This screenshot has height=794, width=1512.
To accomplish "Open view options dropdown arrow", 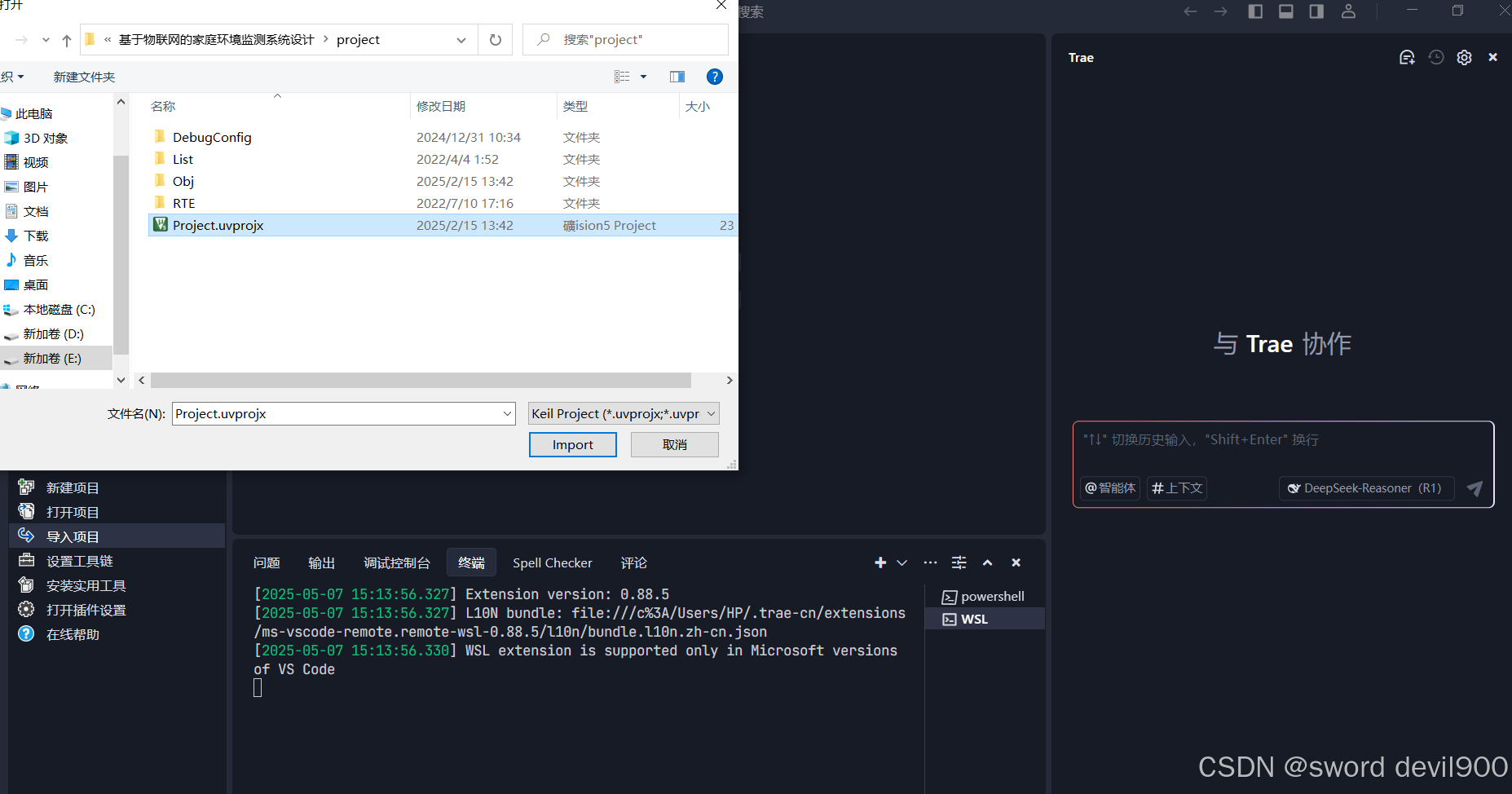I will click(x=643, y=77).
